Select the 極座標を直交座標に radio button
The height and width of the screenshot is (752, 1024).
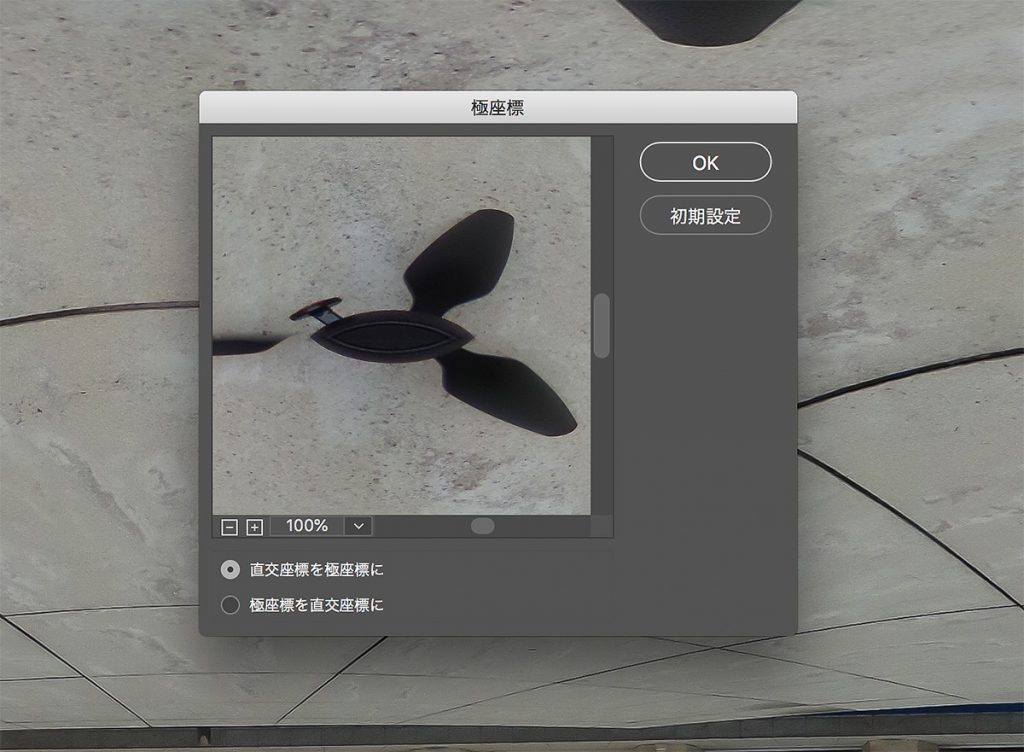(231, 605)
